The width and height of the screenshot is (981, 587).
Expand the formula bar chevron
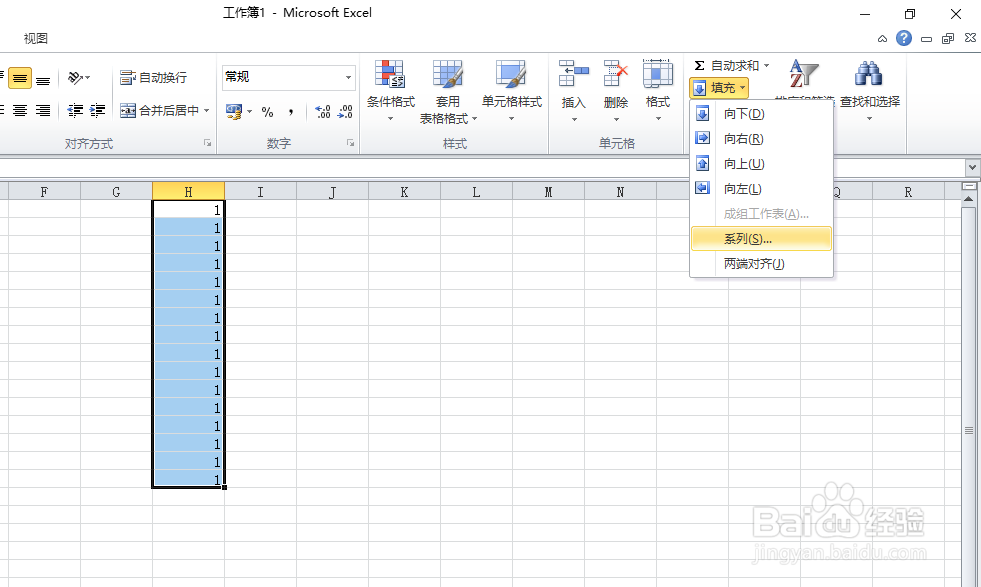pyautogui.click(x=972, y=168)
